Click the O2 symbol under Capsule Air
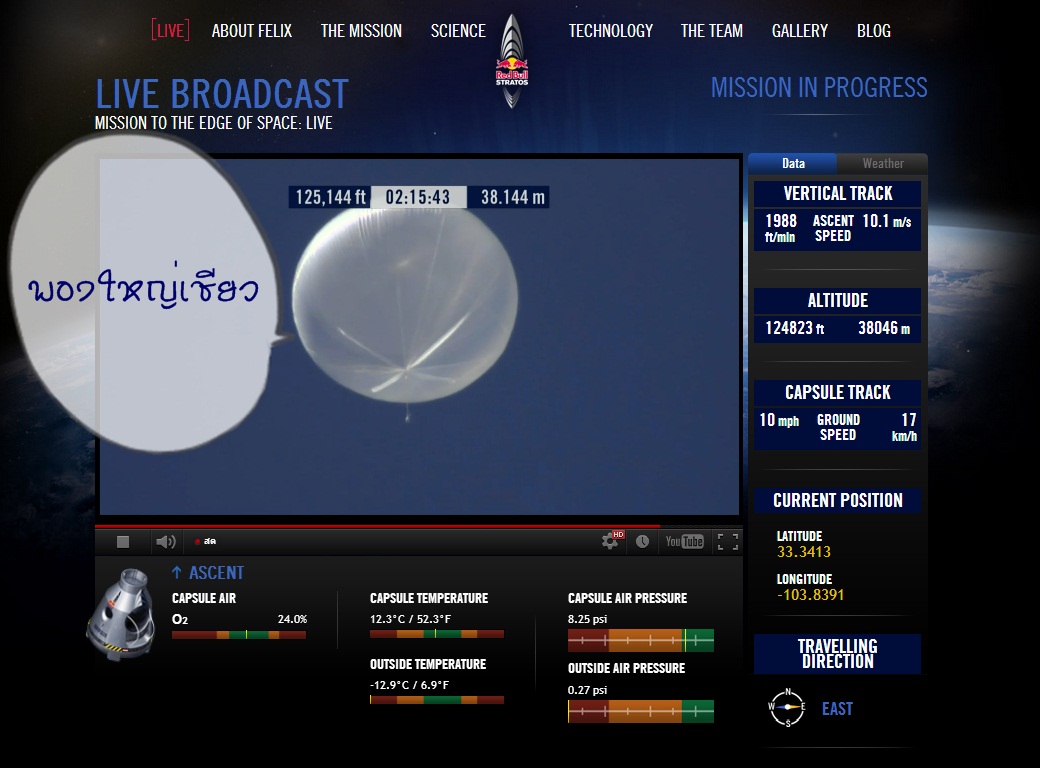The image size is (1040, 768). [180, 619]
